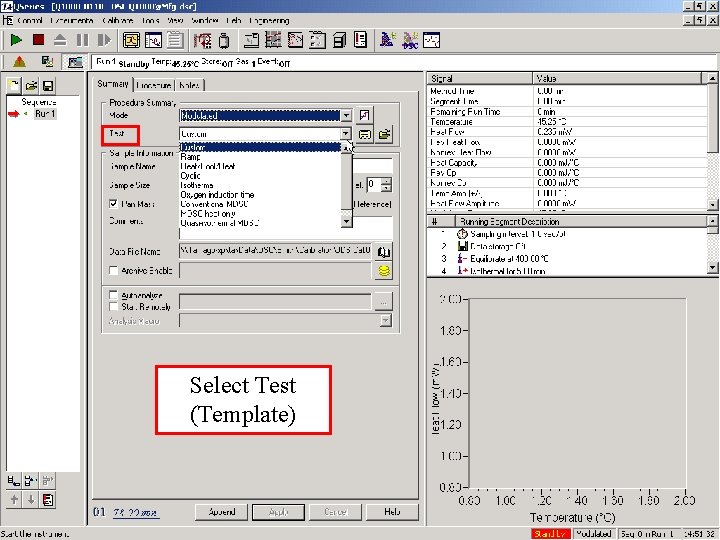The width and height of the screenshot is (720, 540).
Task: Start the run with green play icon
Action: (16, 40)
